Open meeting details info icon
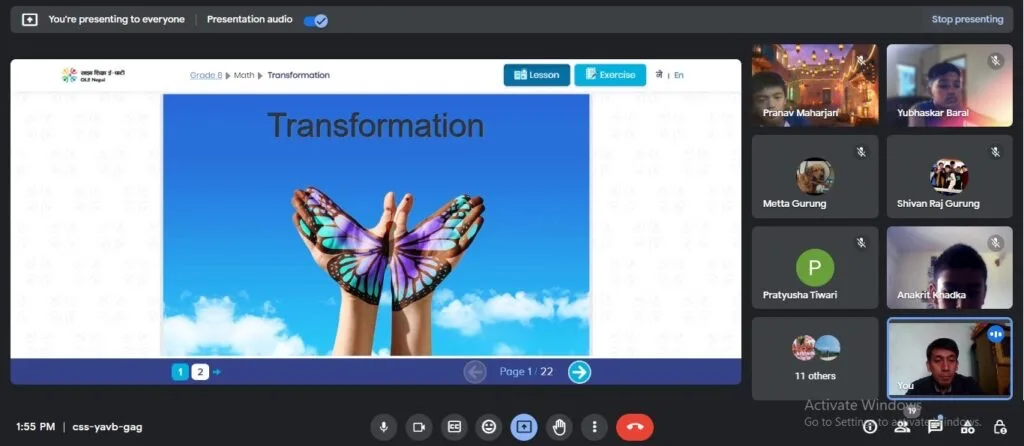 click(x=870, y=427)
